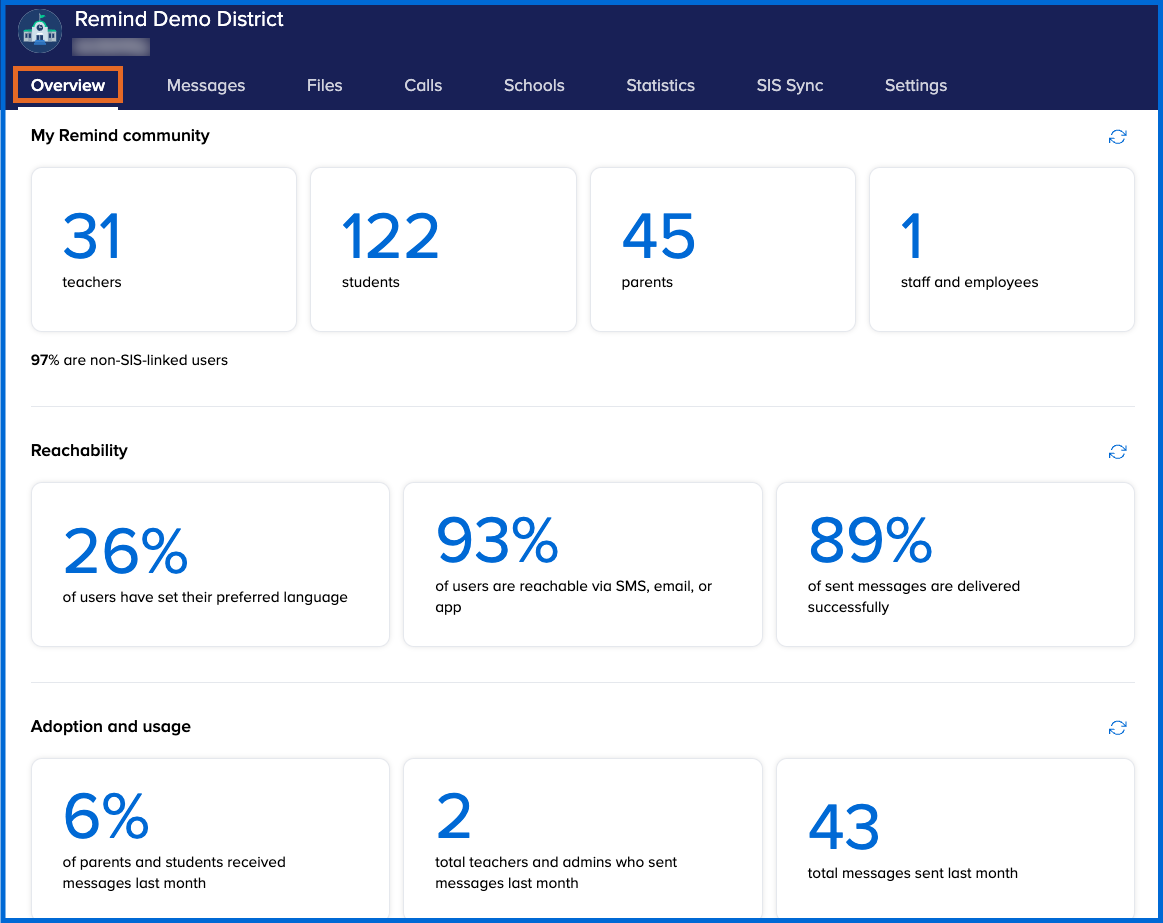Open the 26% preferred language card
Screen dimensions: 1163x923
pyautogui.click(x=210, y=564)
